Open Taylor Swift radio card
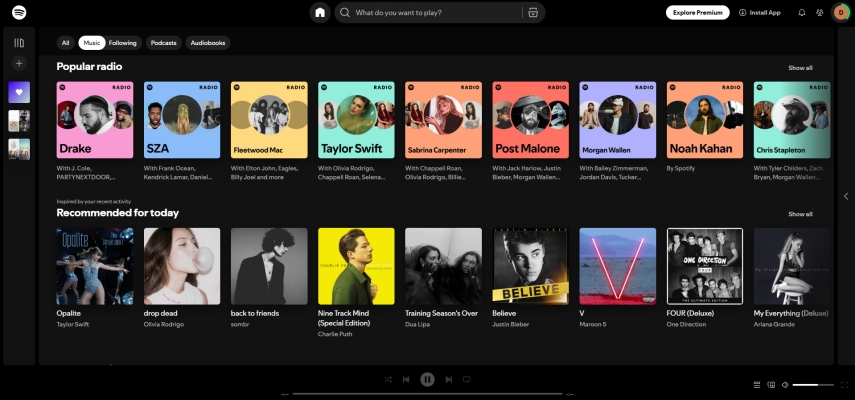This screenshot has height=400, width=855. (356, 120)
